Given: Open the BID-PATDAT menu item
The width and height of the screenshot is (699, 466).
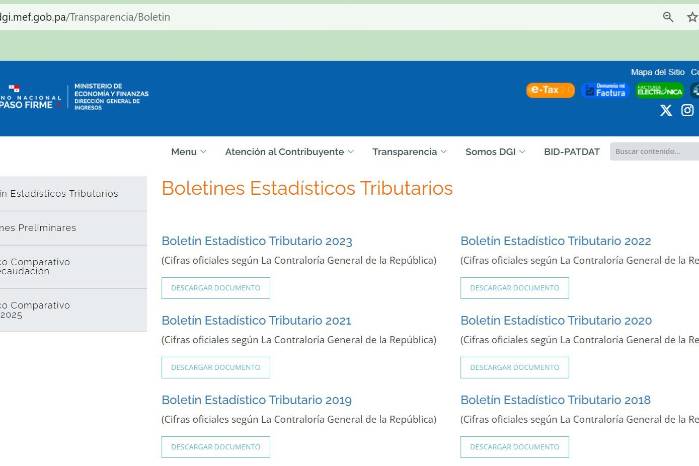Looking at the screenshot, I should tap(572, 152).
